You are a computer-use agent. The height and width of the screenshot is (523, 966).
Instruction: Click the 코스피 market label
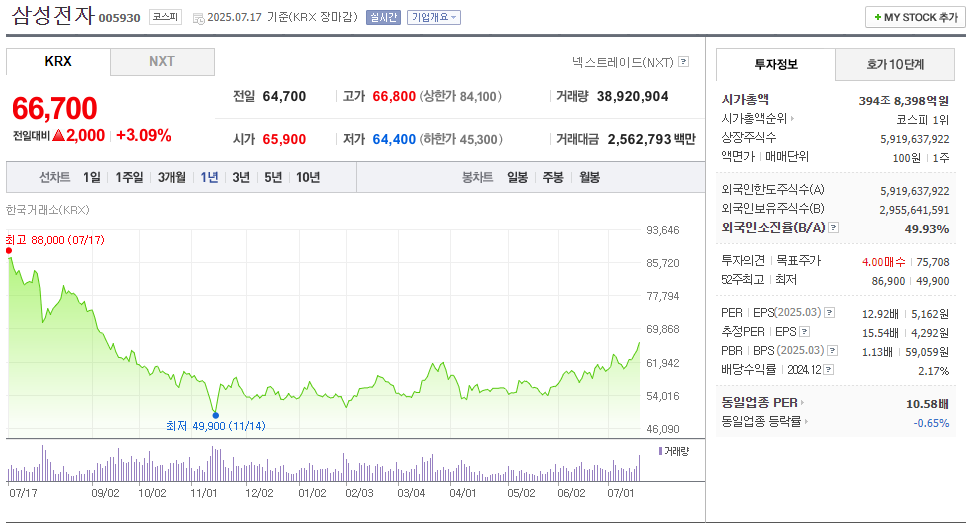pos(165,17)
